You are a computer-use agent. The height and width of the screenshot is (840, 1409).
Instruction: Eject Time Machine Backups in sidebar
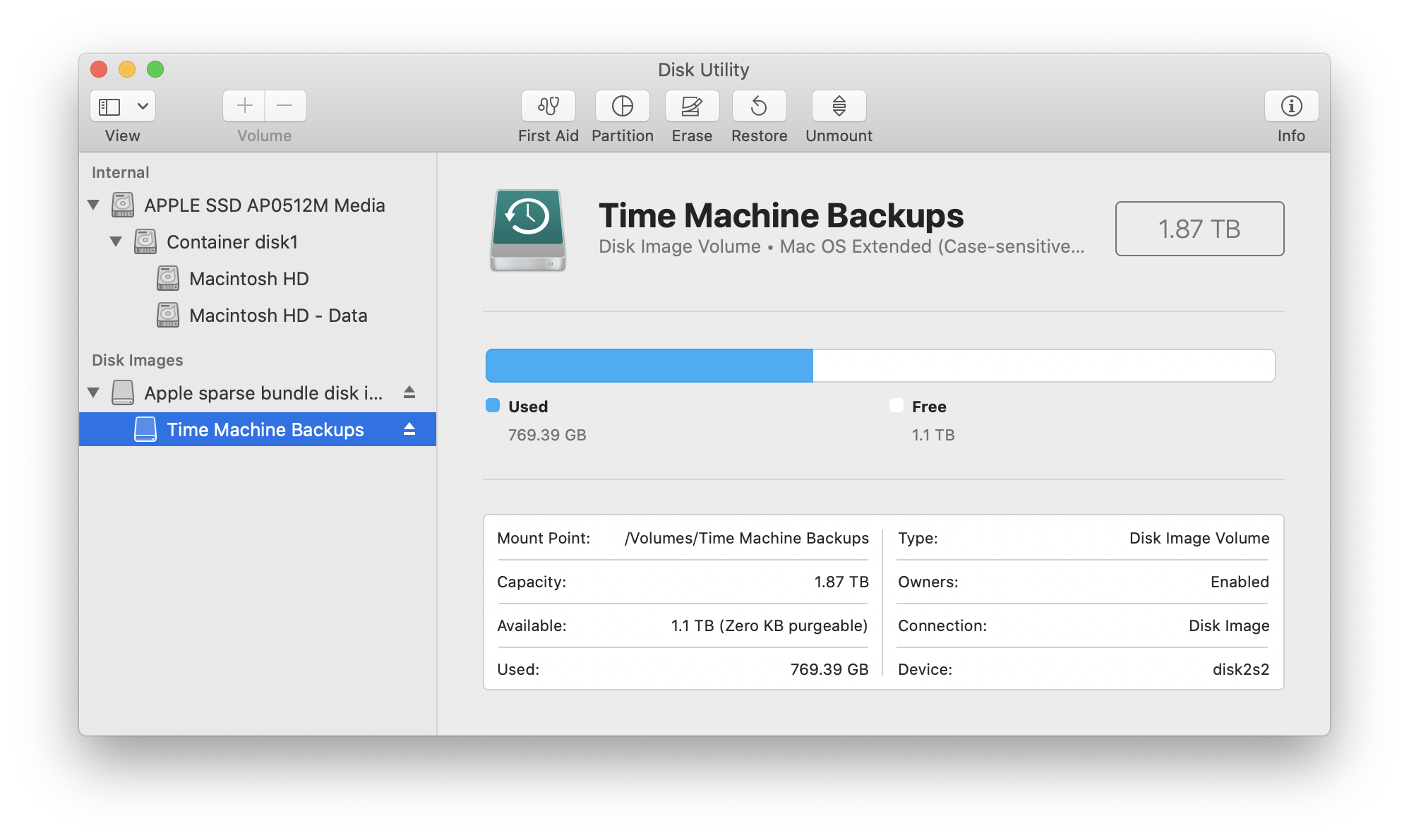409,429
